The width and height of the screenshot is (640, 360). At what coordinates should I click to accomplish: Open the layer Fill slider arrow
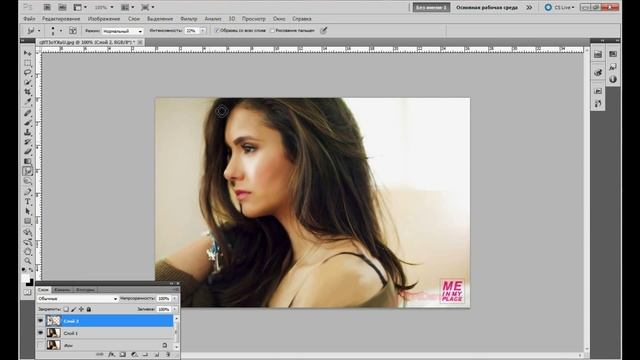[174, 309]
